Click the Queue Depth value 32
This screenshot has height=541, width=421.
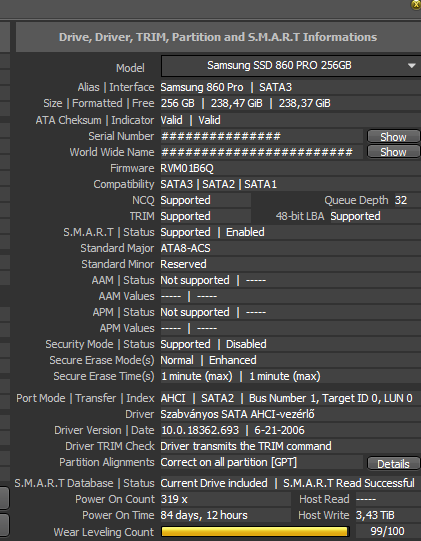[401, 200]
